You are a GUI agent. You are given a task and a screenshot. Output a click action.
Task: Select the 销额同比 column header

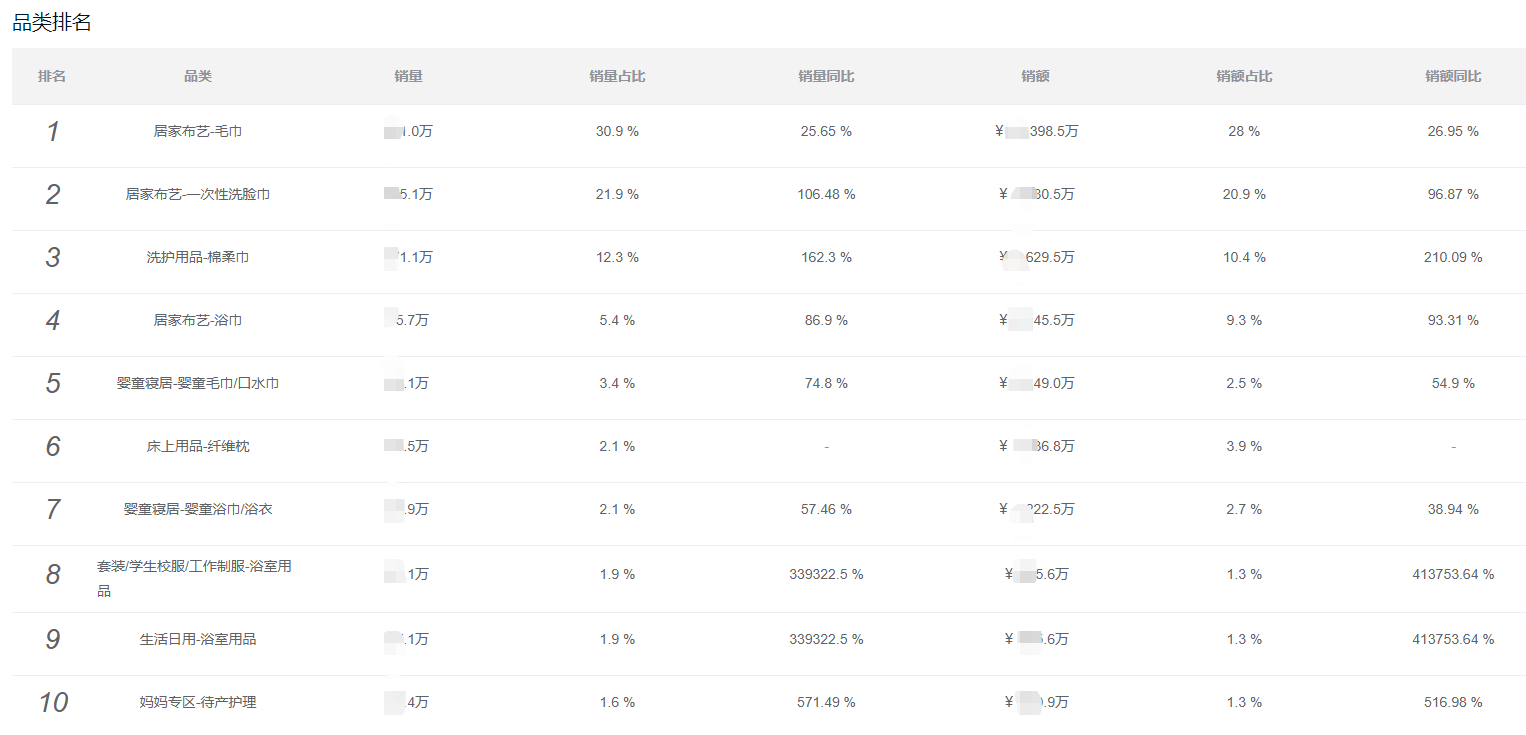(x=1453, y=76)
